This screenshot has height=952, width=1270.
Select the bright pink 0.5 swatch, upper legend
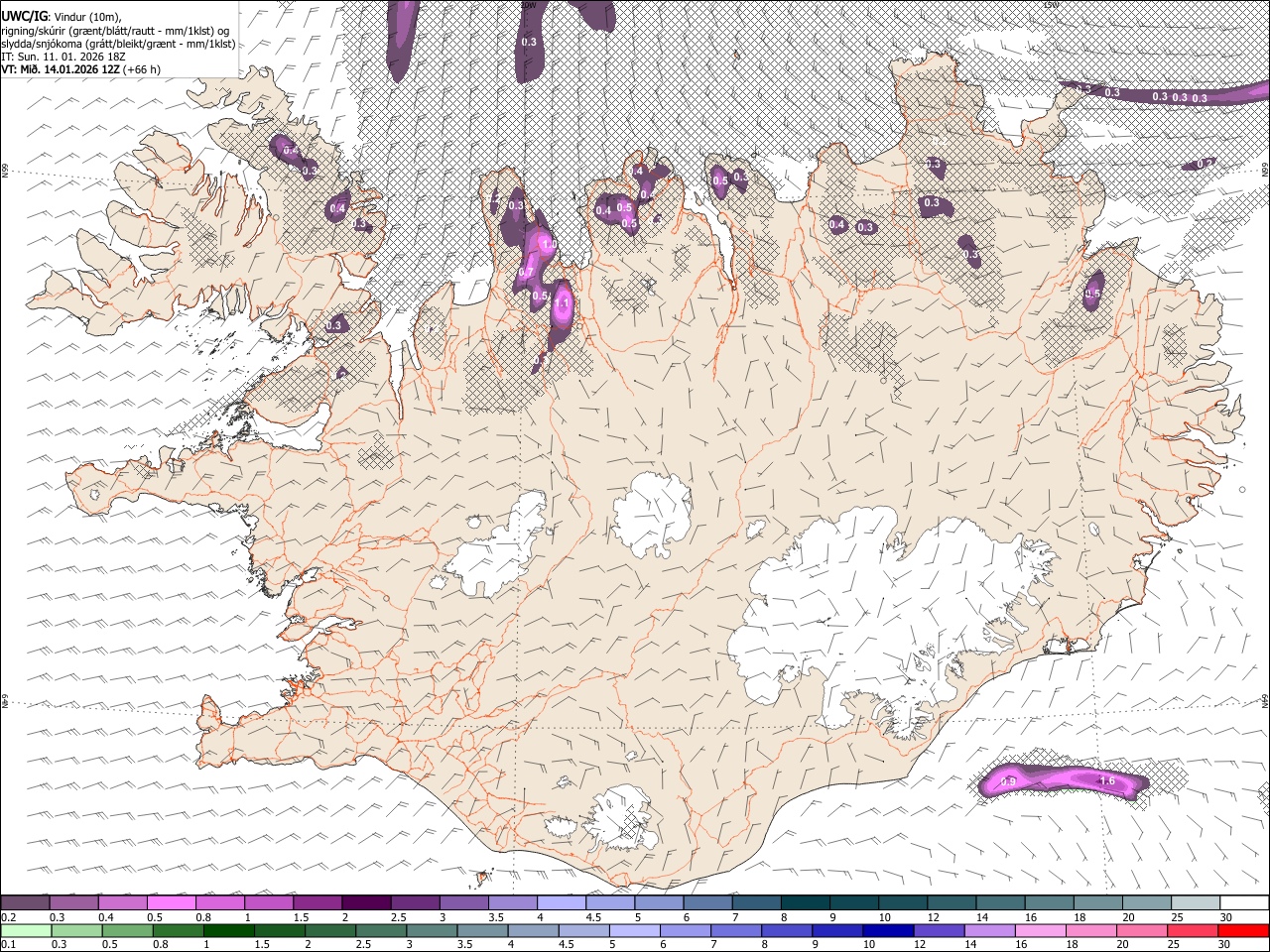(172, 902)
